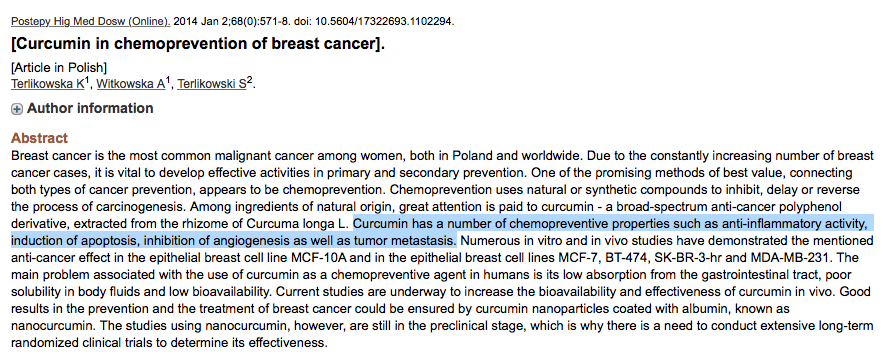This screenshot has height=362, width=883.
Task: Click the article title Curcumin in chemoprevention
Action: pos(198,44)
